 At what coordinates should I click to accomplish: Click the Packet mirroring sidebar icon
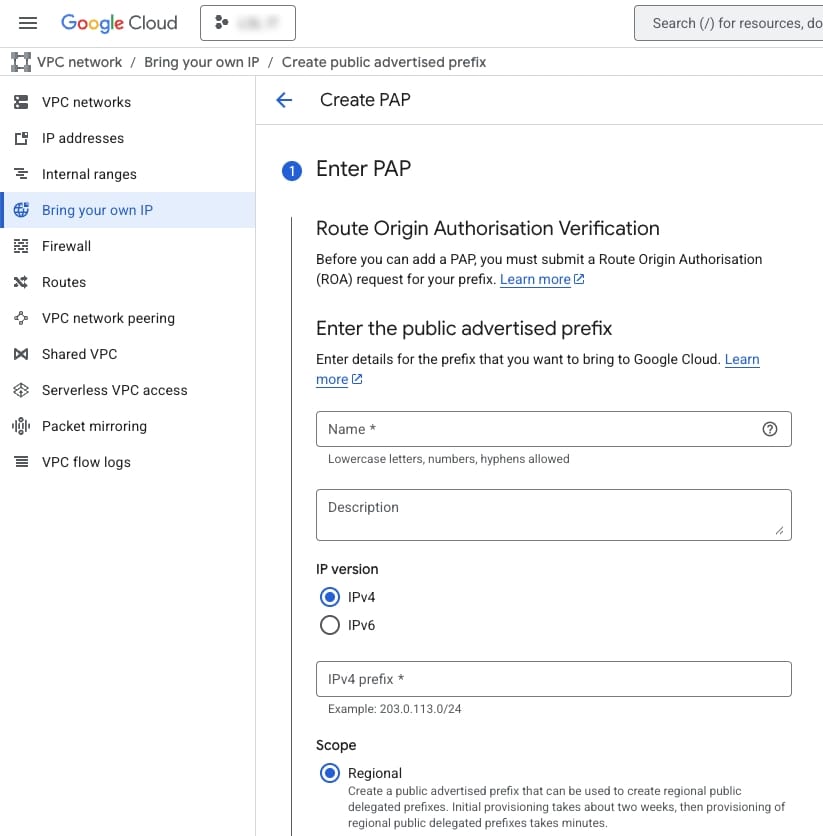[x=21, y=426]
